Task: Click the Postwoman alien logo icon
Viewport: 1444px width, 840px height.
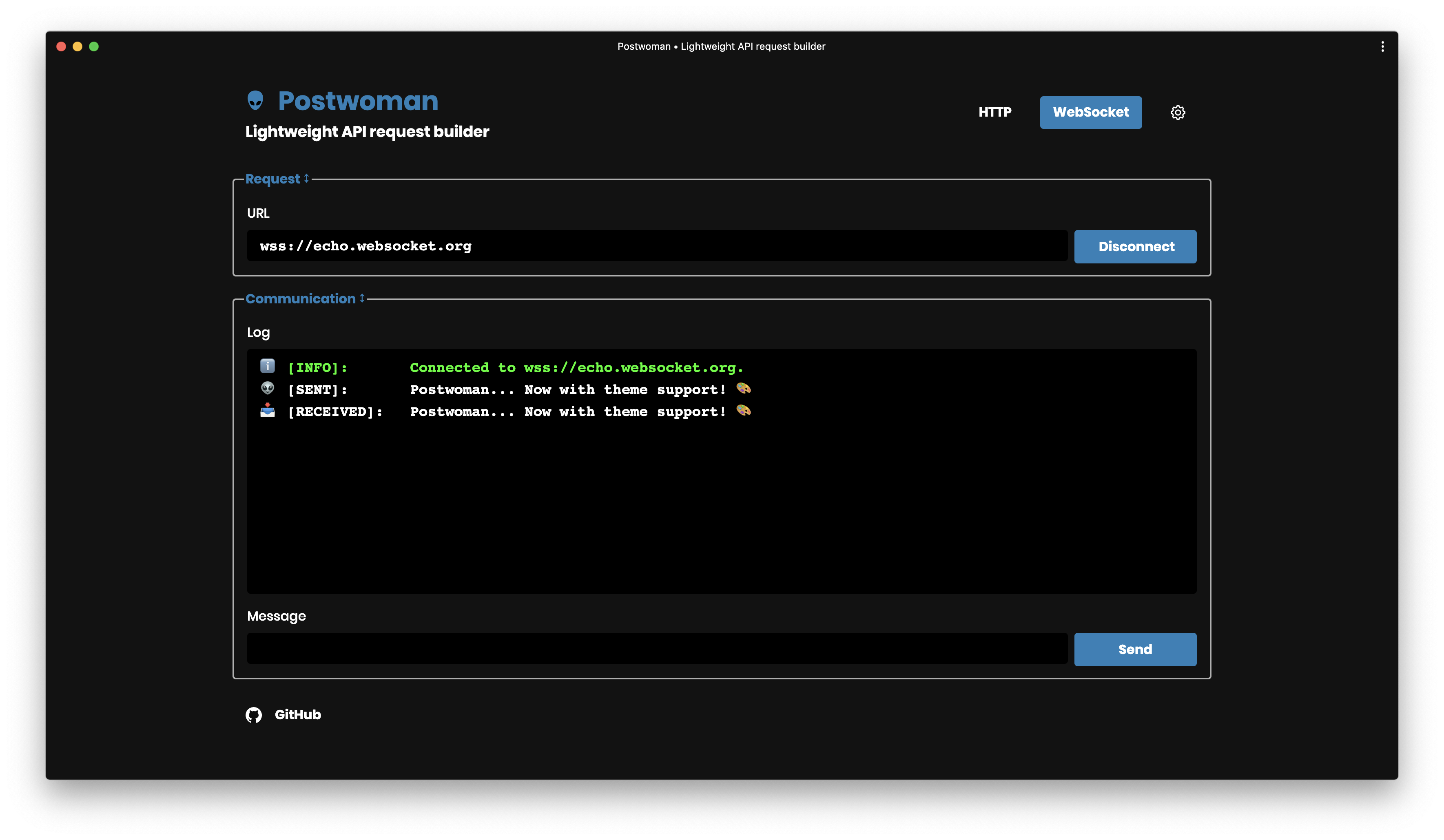Action: coord(255,100)
